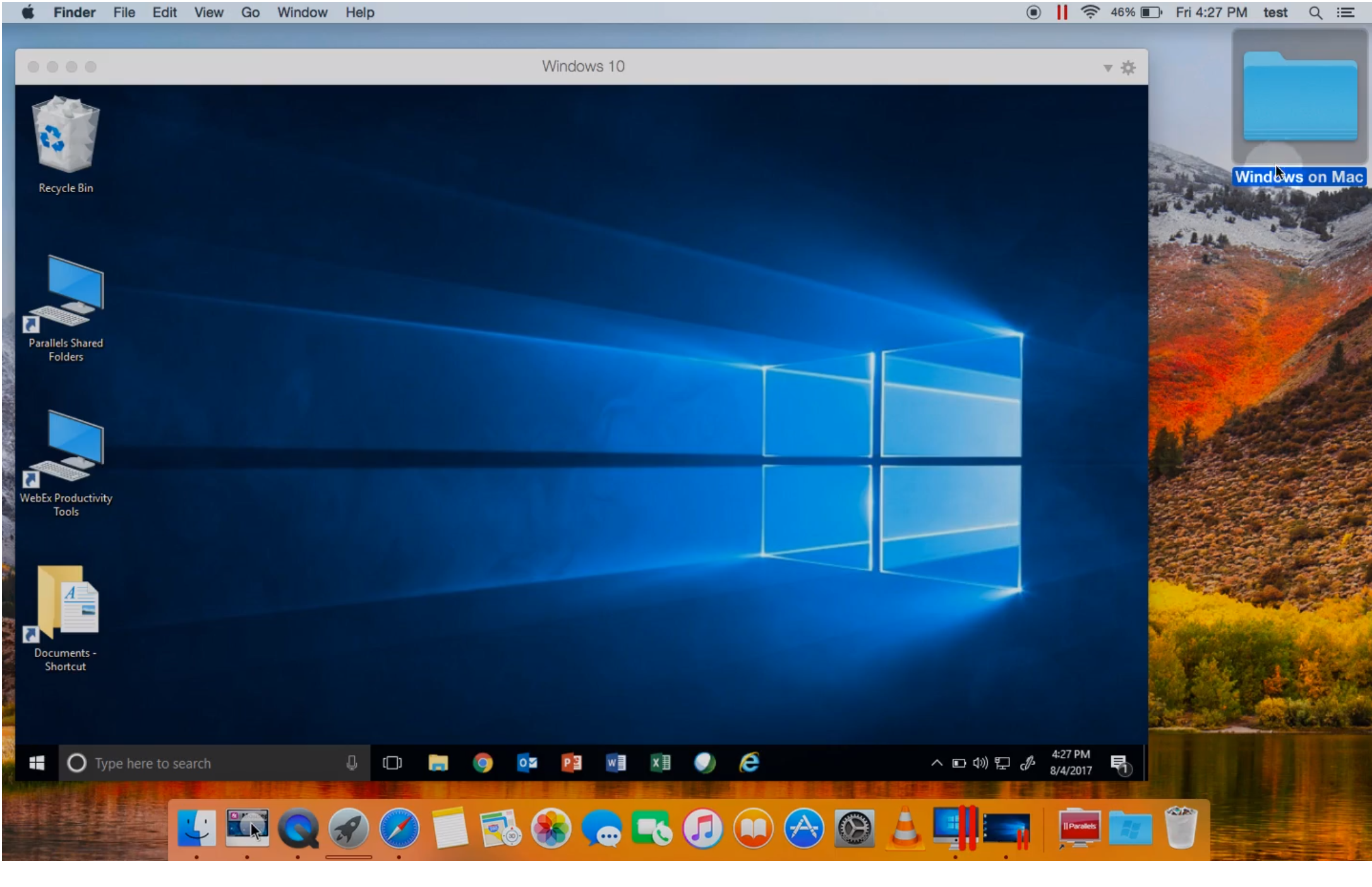Open WebEx Productivity Tools shortcut
Screen dimensions: 1372x887
point(66,449)
